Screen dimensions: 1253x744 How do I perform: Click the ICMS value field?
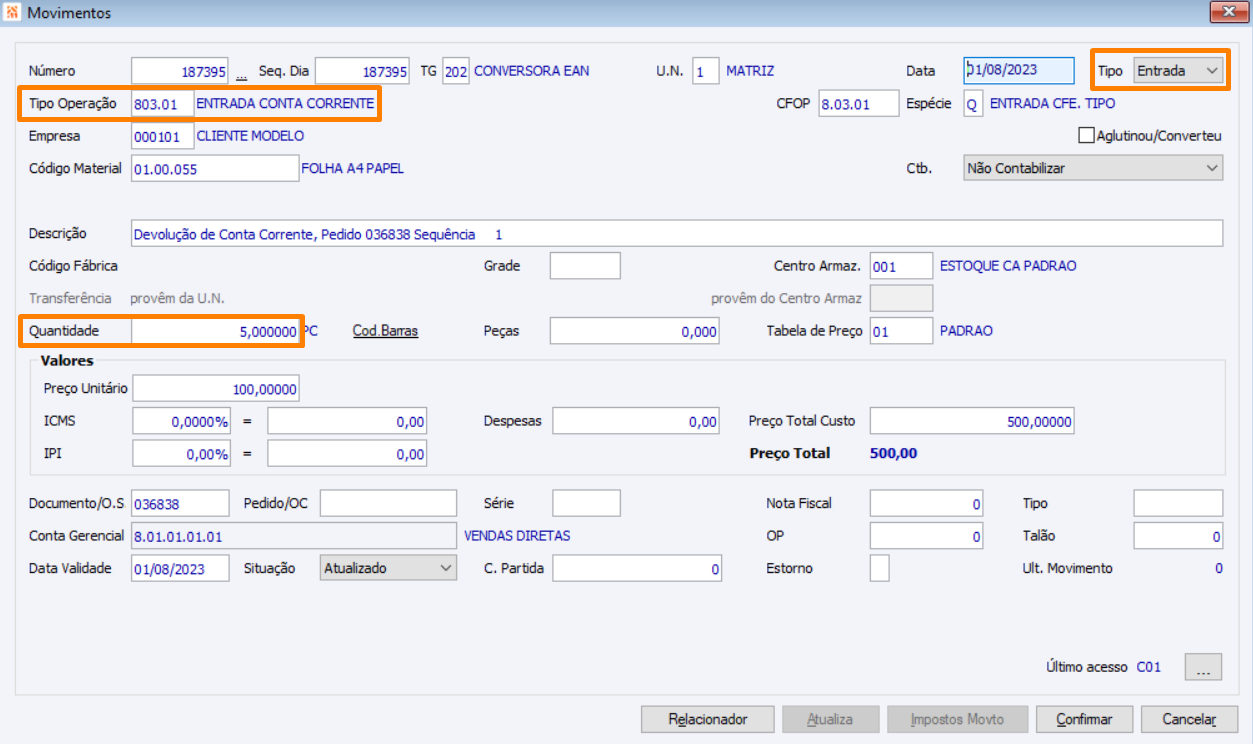(347, 421)
